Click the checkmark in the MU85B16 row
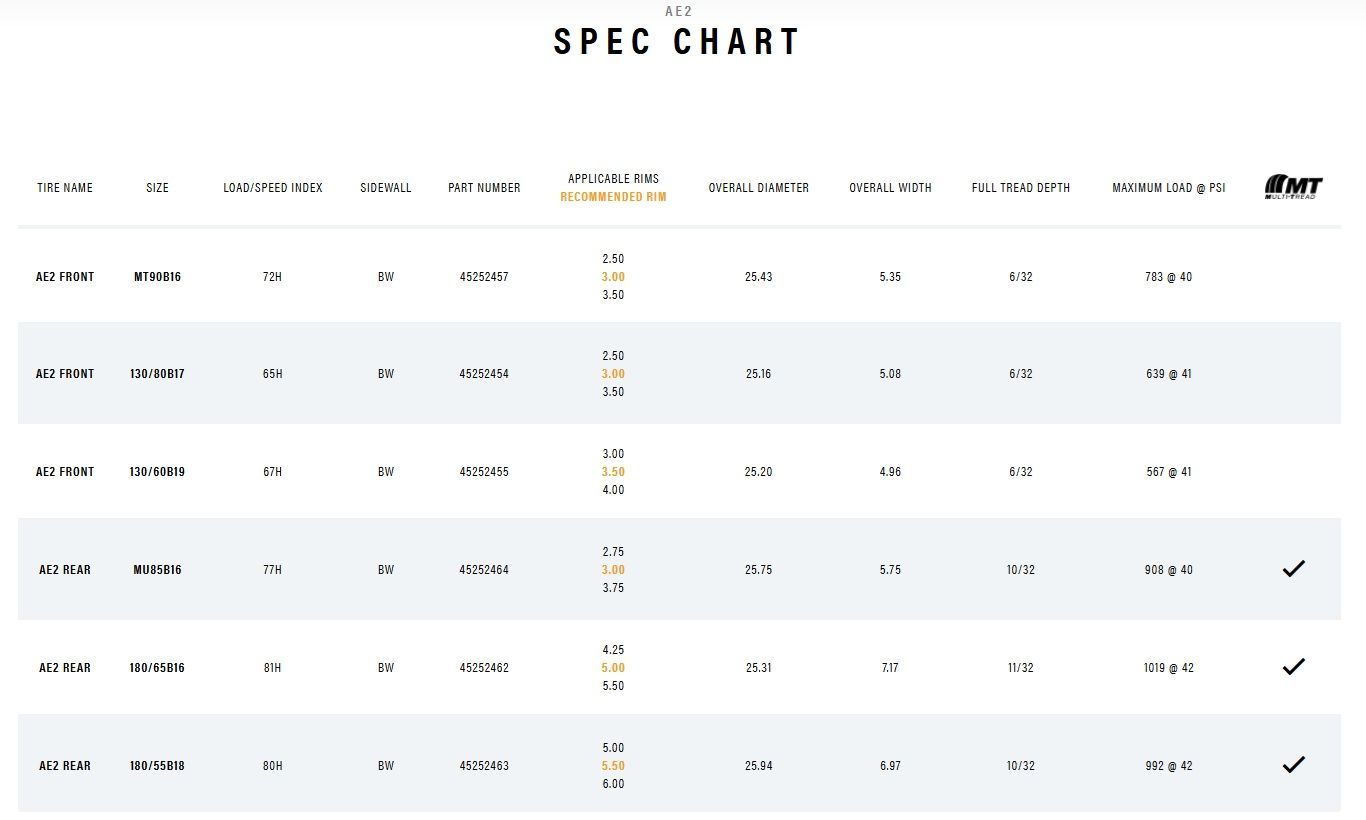Image resolution: width=1366 pixels, height=820 pixels. coord(1293,569)
